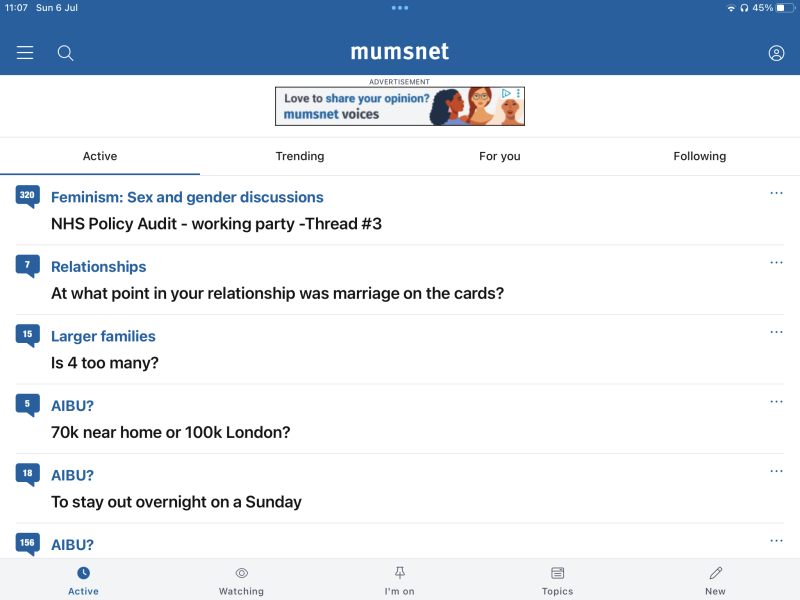Tap the Active clock icon
This screenshot has height=600, width=800.
pos(83,573)
